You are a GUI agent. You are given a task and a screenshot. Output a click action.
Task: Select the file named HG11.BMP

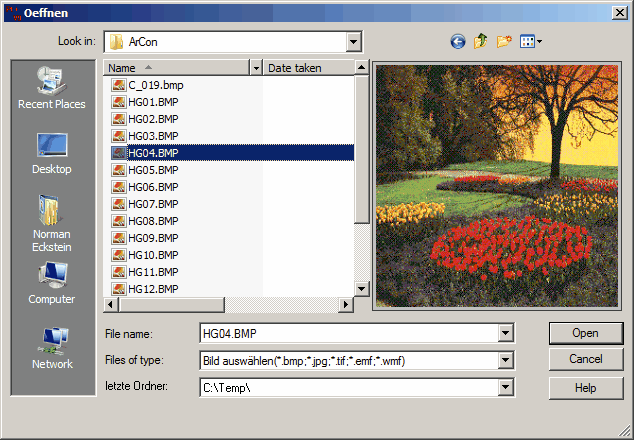tap(153, 272)
